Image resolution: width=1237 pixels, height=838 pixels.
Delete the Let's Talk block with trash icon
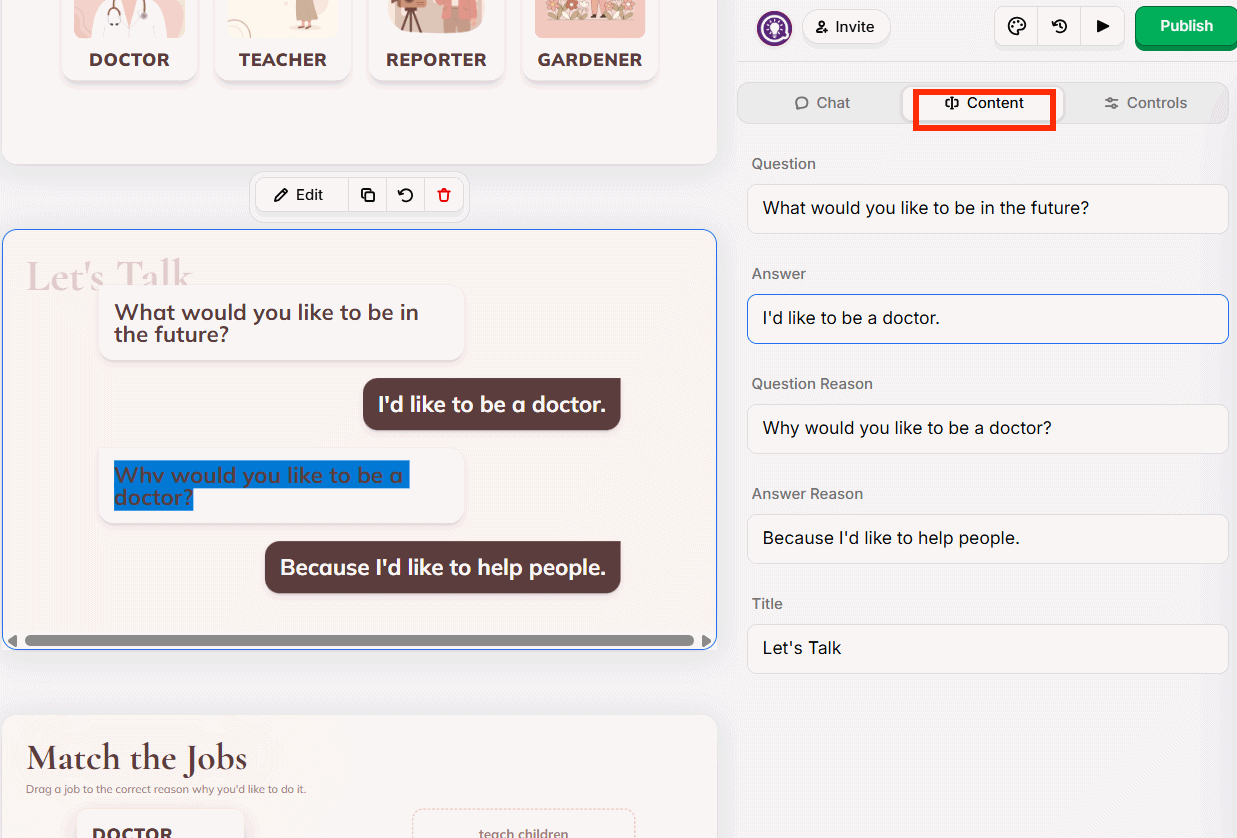pos(443,194)
